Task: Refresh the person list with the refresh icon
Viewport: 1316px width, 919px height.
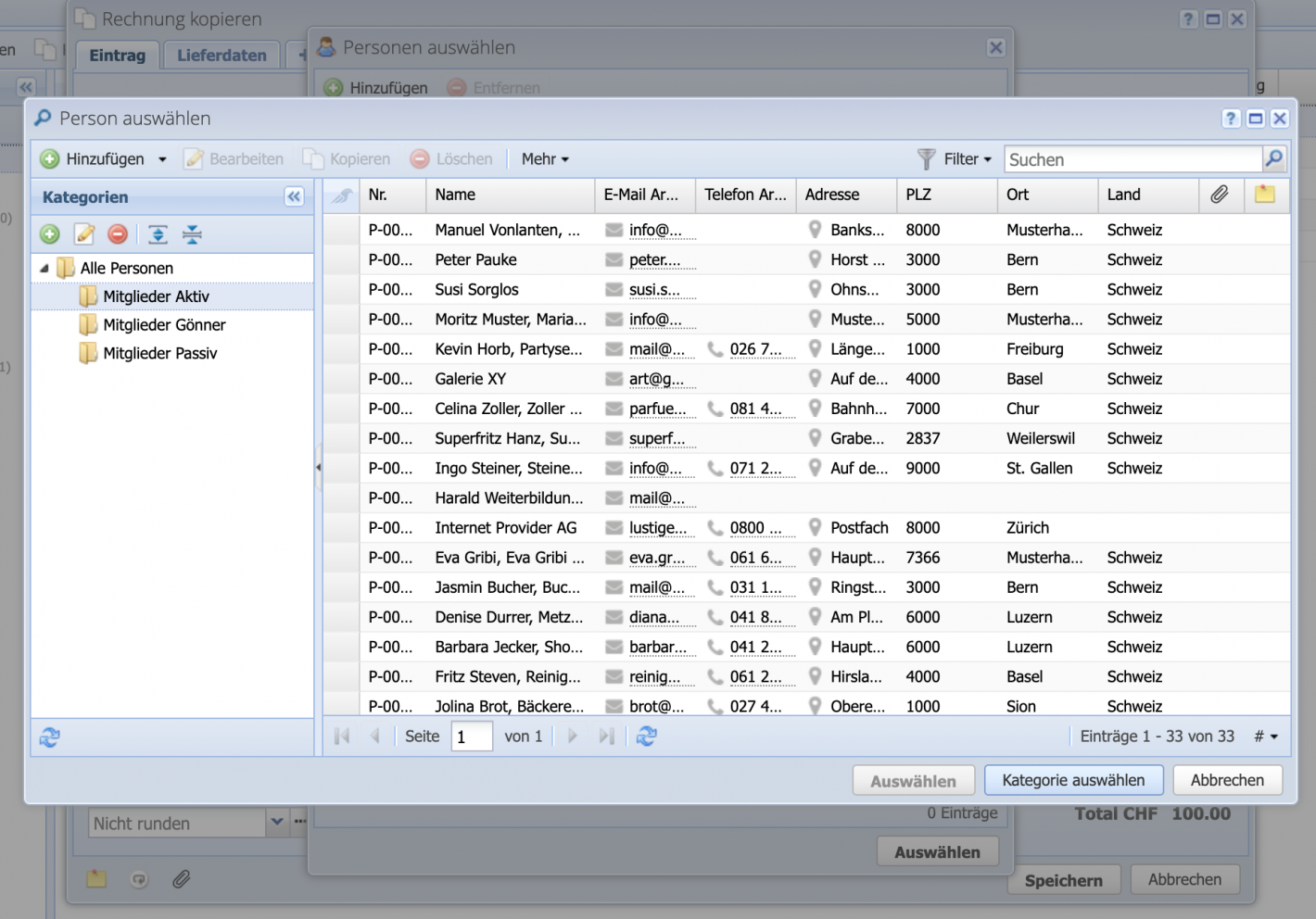Action: tap(646, 736)
